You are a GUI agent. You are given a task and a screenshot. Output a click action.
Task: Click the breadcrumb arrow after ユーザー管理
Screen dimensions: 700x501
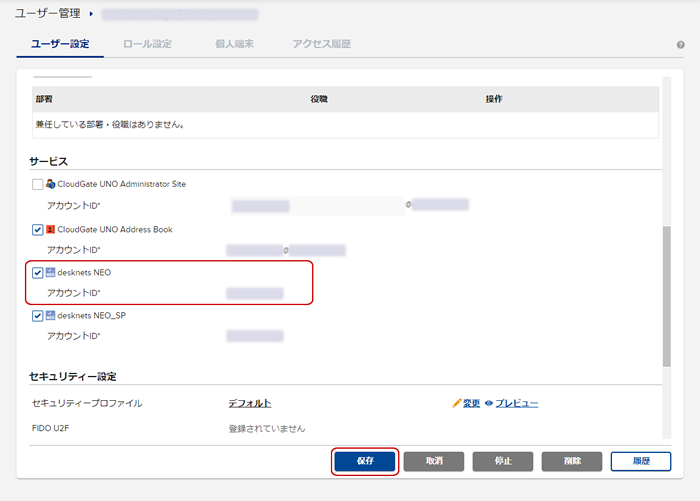click(x=91, y=14)
